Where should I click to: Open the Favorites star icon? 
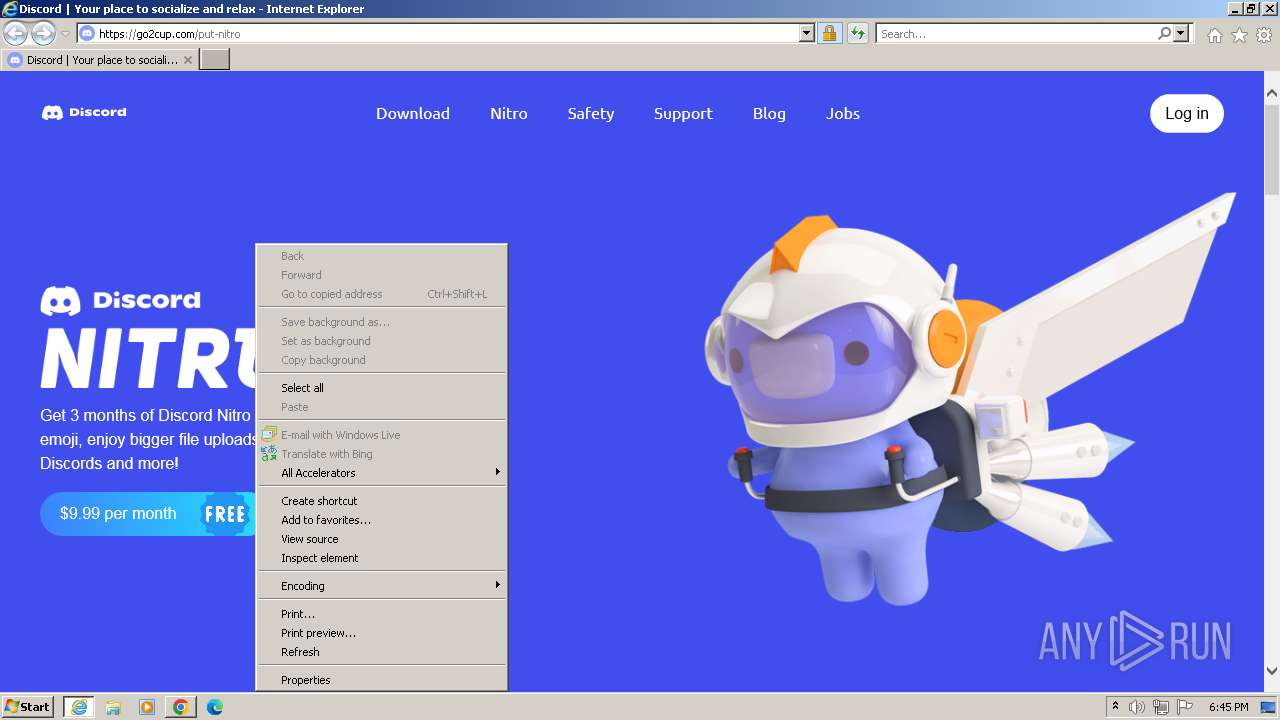tap(1239, 35)
